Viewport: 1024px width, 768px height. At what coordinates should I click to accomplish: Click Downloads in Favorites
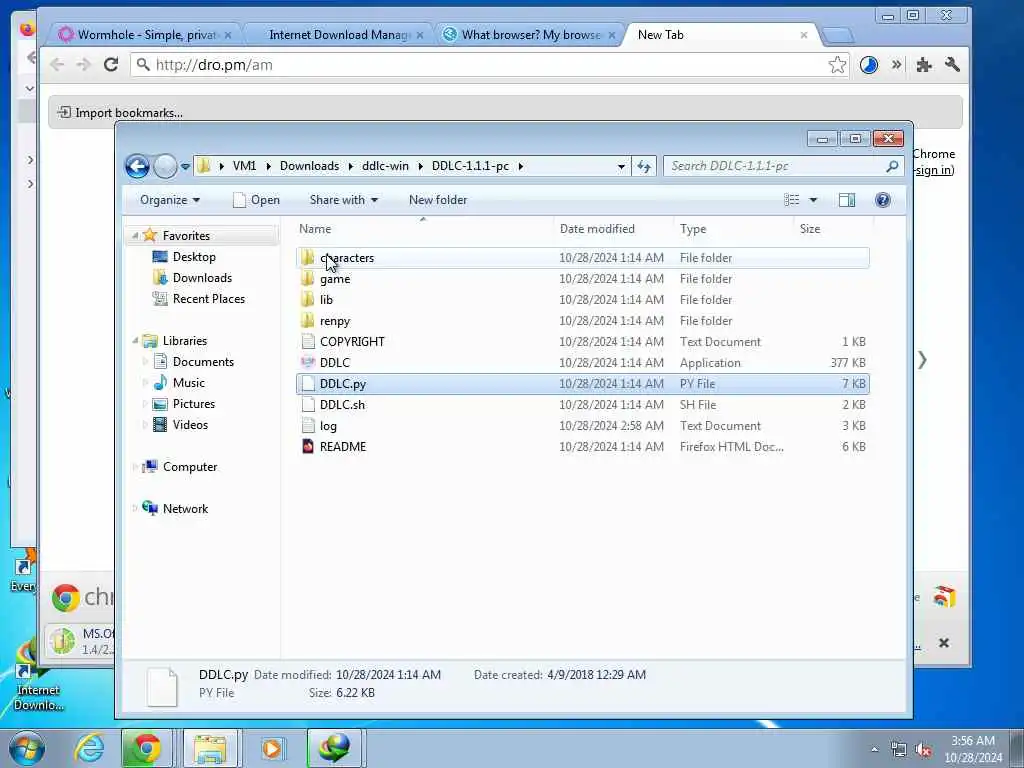(x=202, y=278)
